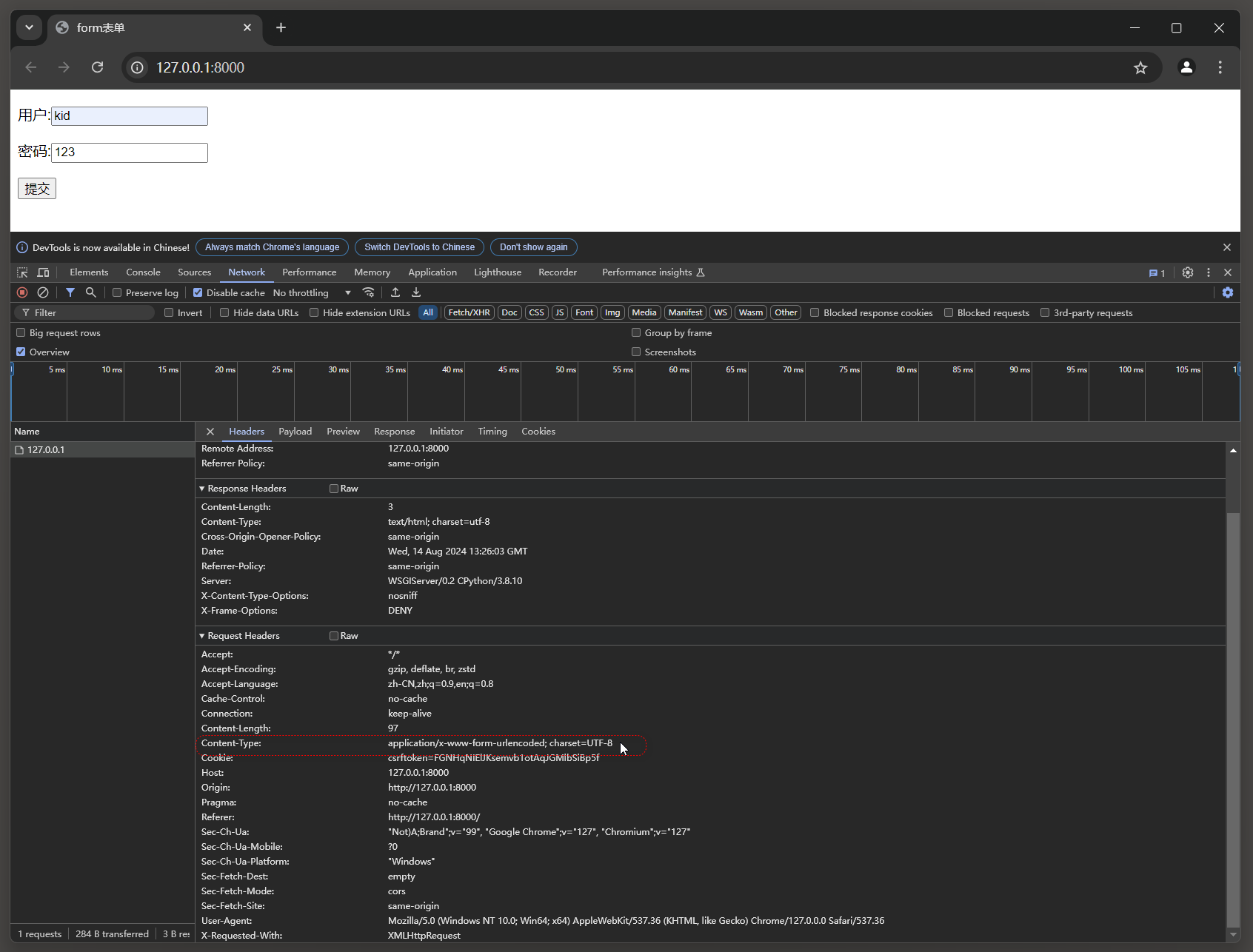Open network conditions wifi icon
Viewport: 1253px width, 952px height.
click(368, 292)
